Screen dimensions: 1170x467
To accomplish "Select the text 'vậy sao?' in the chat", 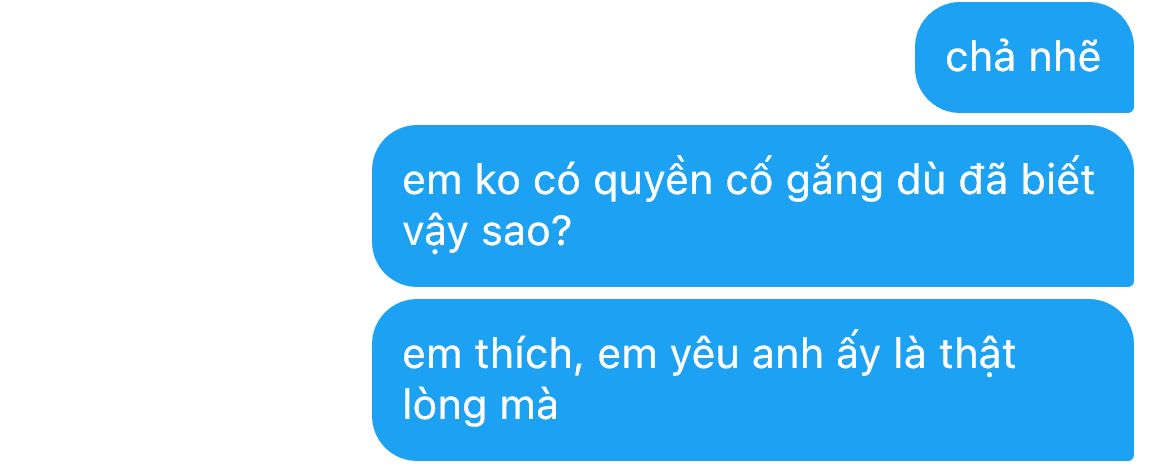I will (487, 234).
